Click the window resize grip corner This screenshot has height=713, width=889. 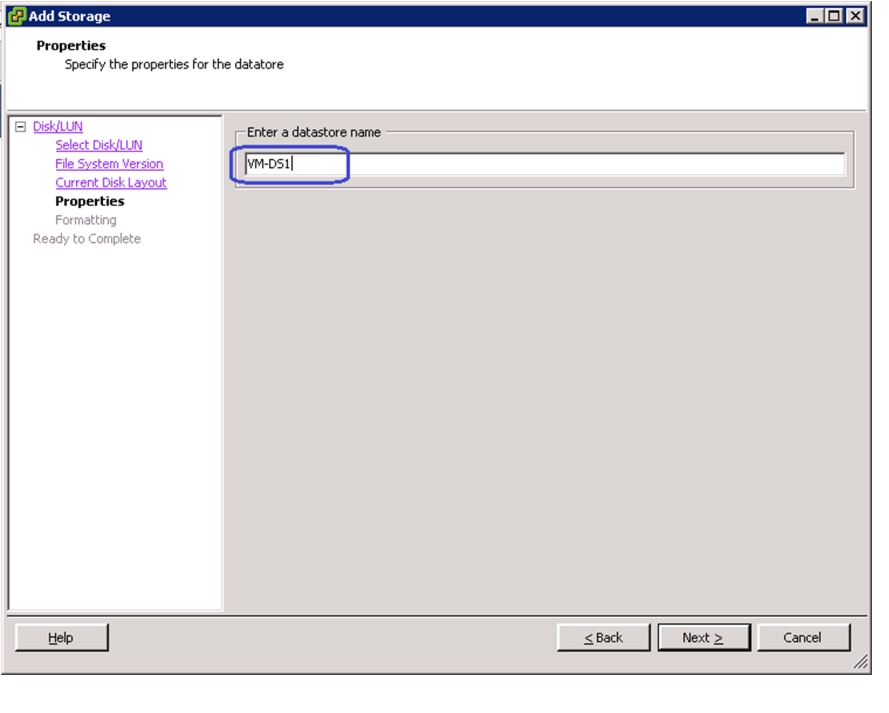tap(861, 662)
